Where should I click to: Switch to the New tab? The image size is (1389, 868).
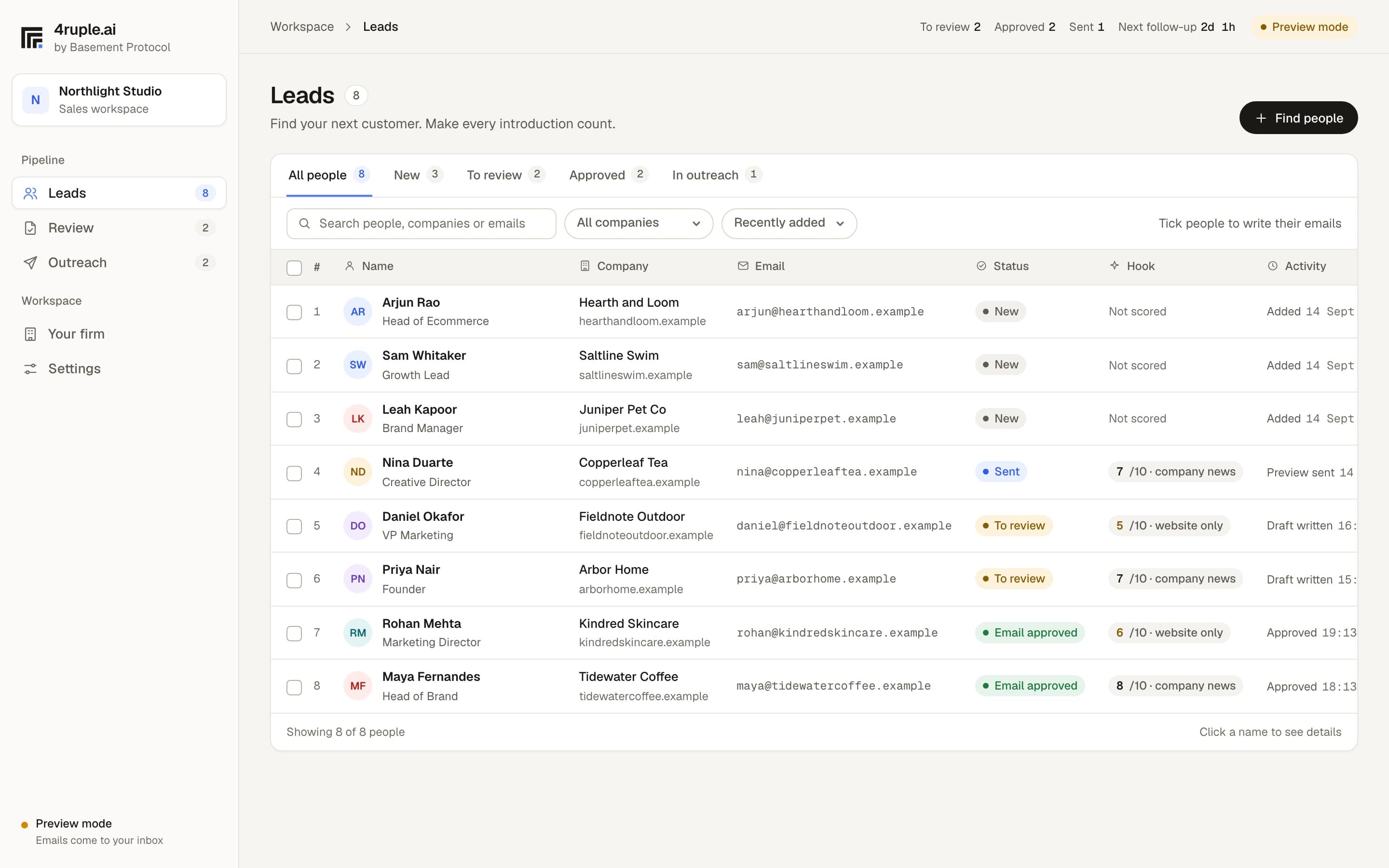point(418,175)
